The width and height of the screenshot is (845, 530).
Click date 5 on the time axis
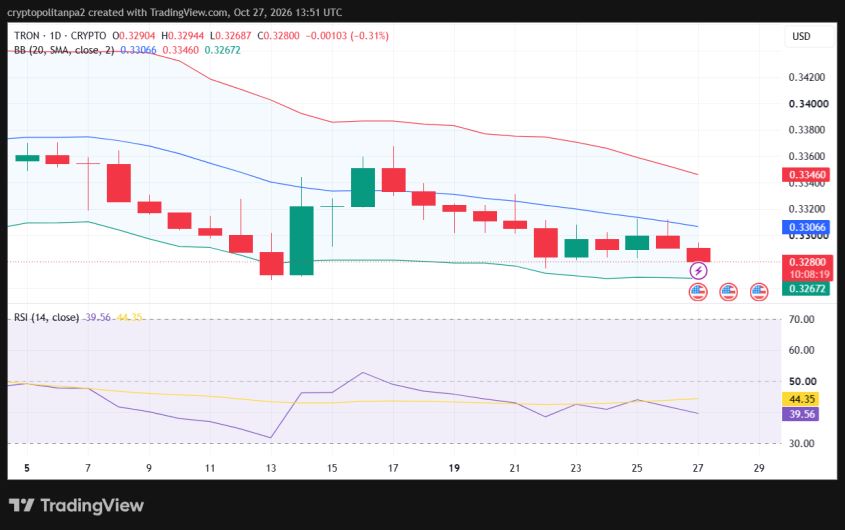click(27, 468)
